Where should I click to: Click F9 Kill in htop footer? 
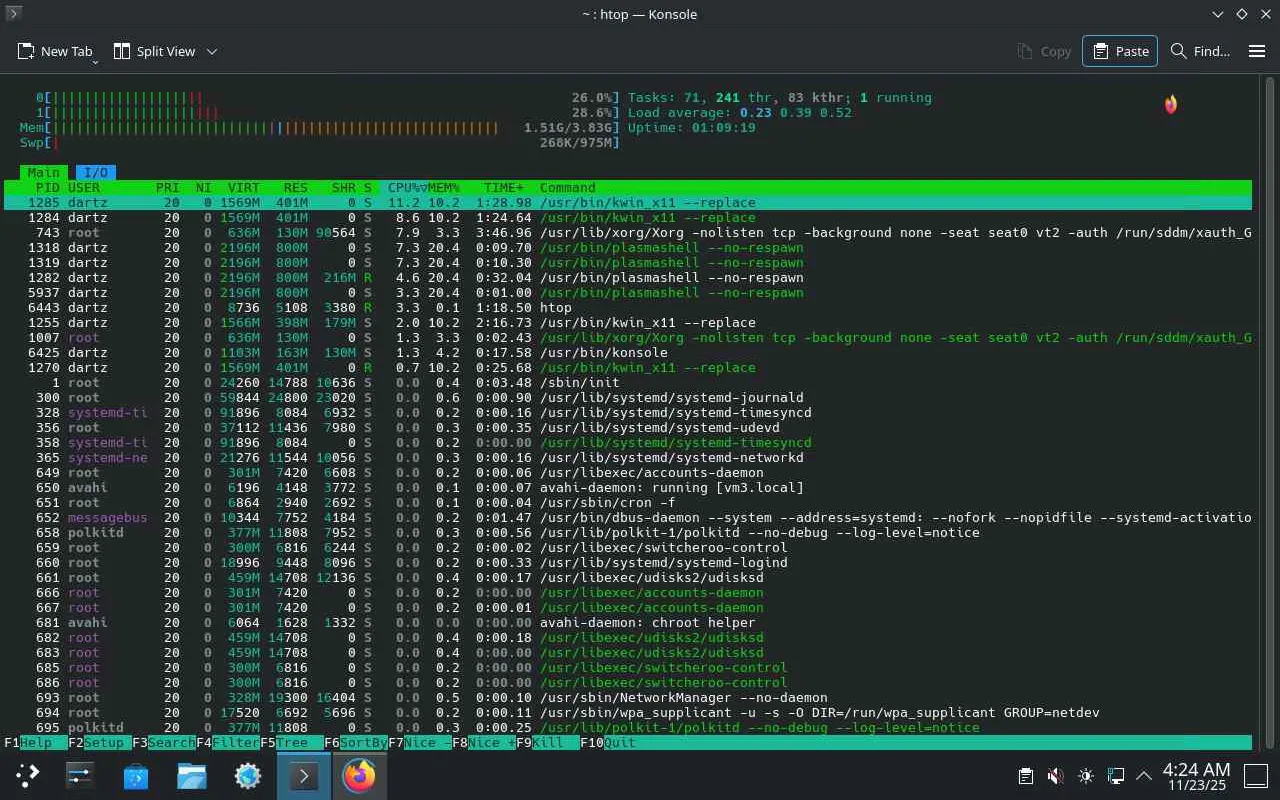tap(548, 743)
